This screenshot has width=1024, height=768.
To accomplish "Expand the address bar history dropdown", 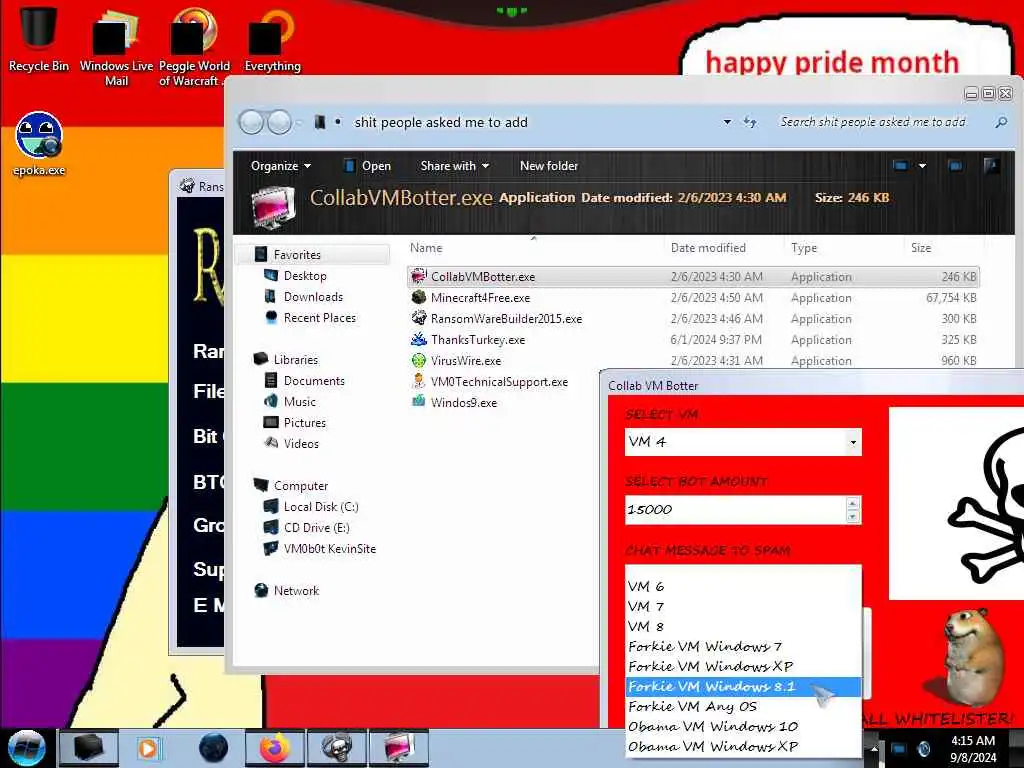I will (x=727, y=122).
